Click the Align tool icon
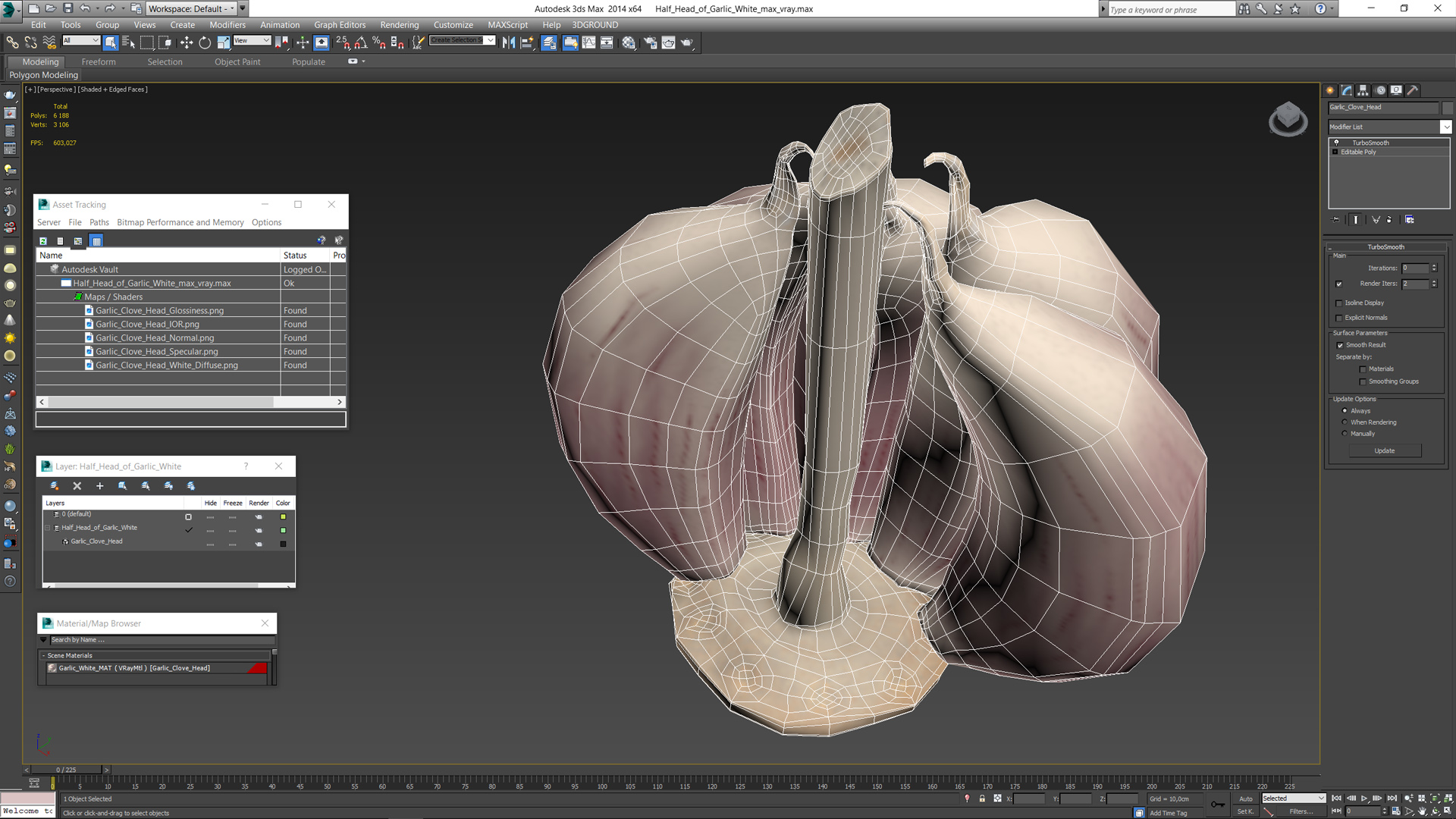 (527, 42)
